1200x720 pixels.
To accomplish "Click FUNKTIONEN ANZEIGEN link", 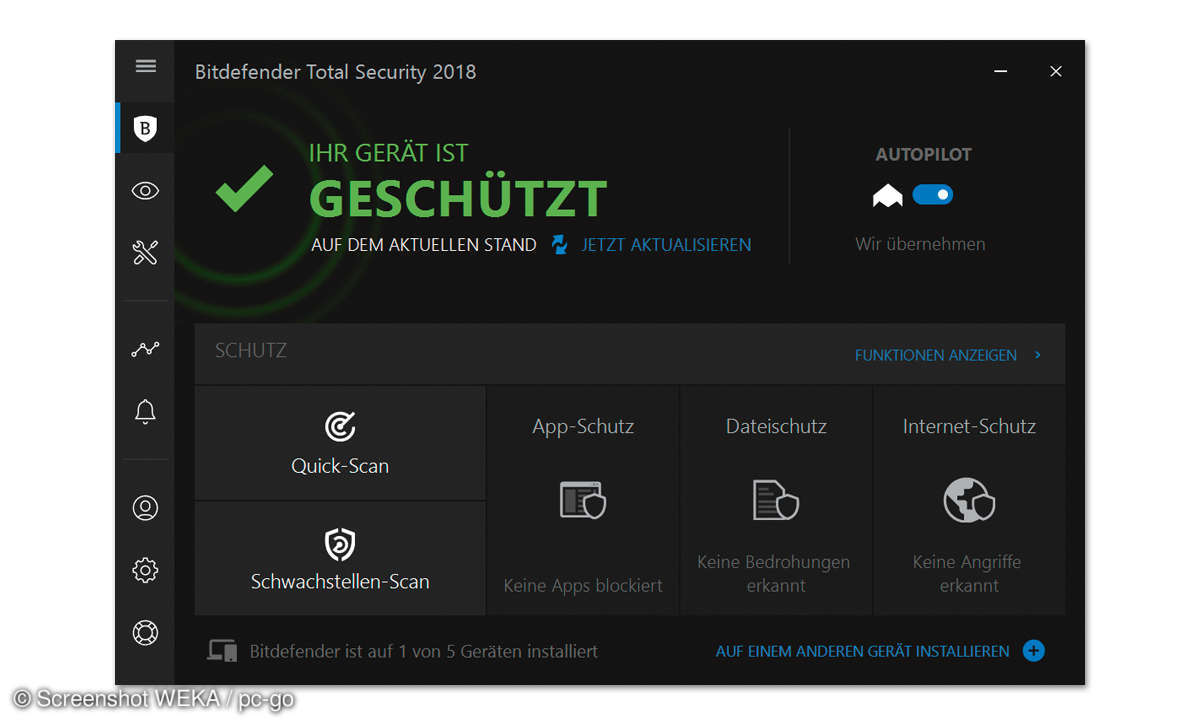I will click(x=936, y=355).
